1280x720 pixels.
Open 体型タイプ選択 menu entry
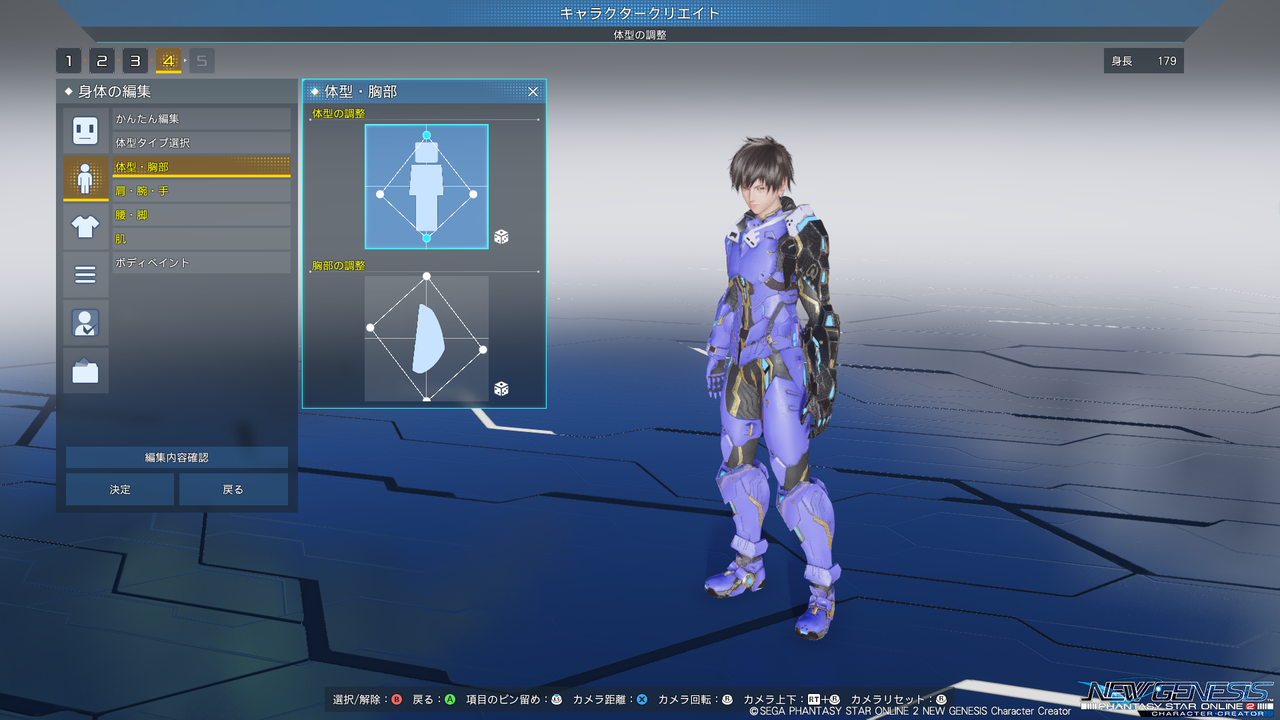[x=201, y=143]
